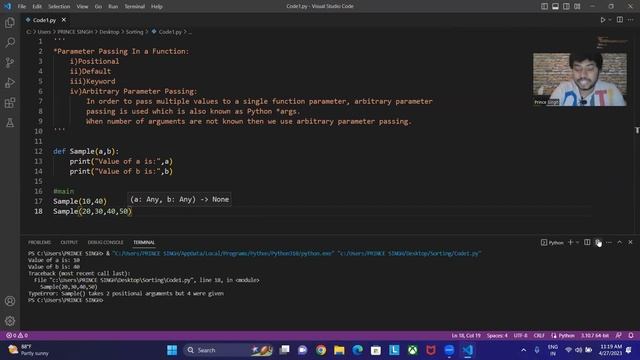The width and height of the screenshot is (640, 360).
Task: Open the Testing flask view
Action: tap(10, 122)
